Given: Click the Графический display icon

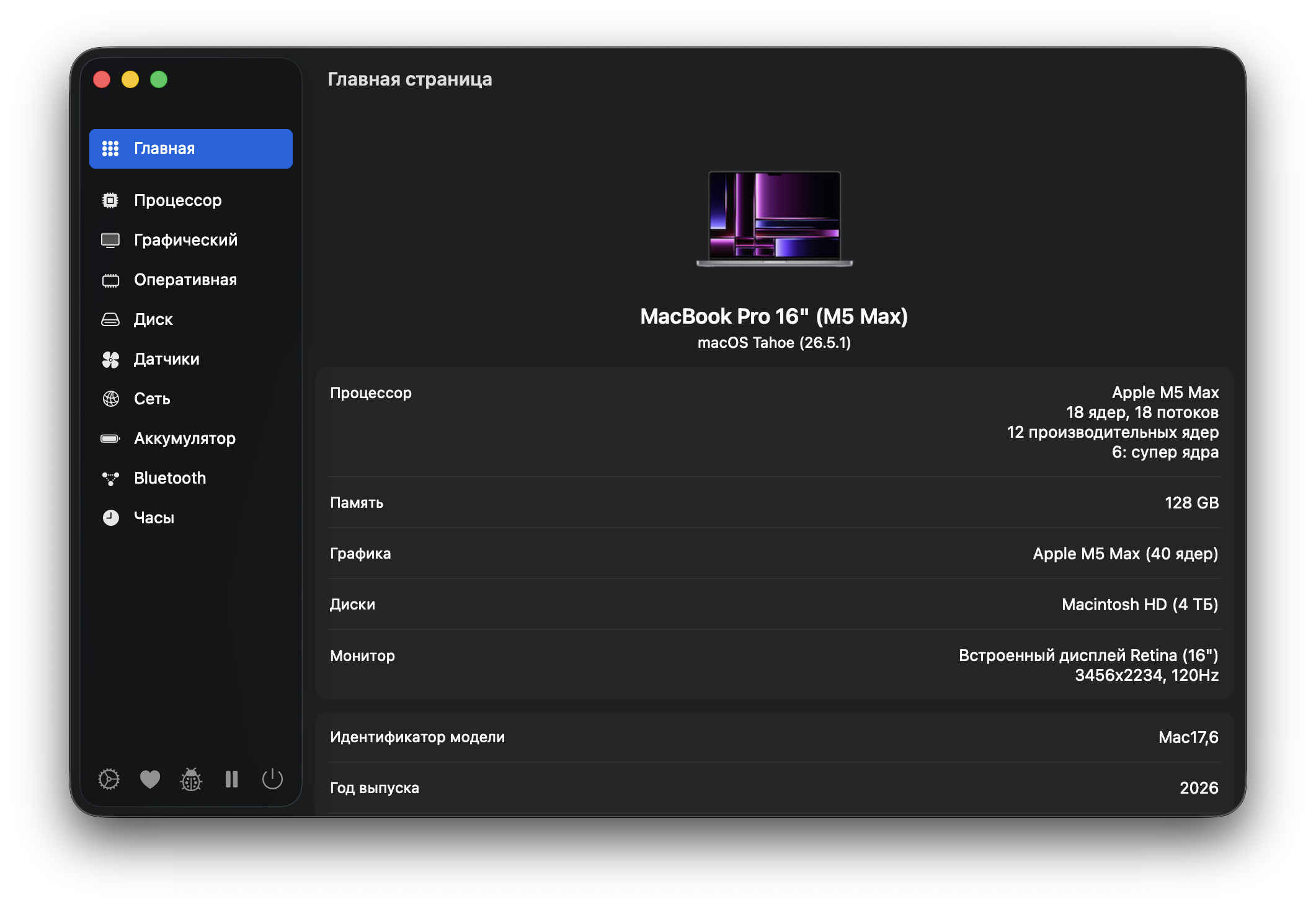Looking at the screenshot, I should tap(110, 240).
